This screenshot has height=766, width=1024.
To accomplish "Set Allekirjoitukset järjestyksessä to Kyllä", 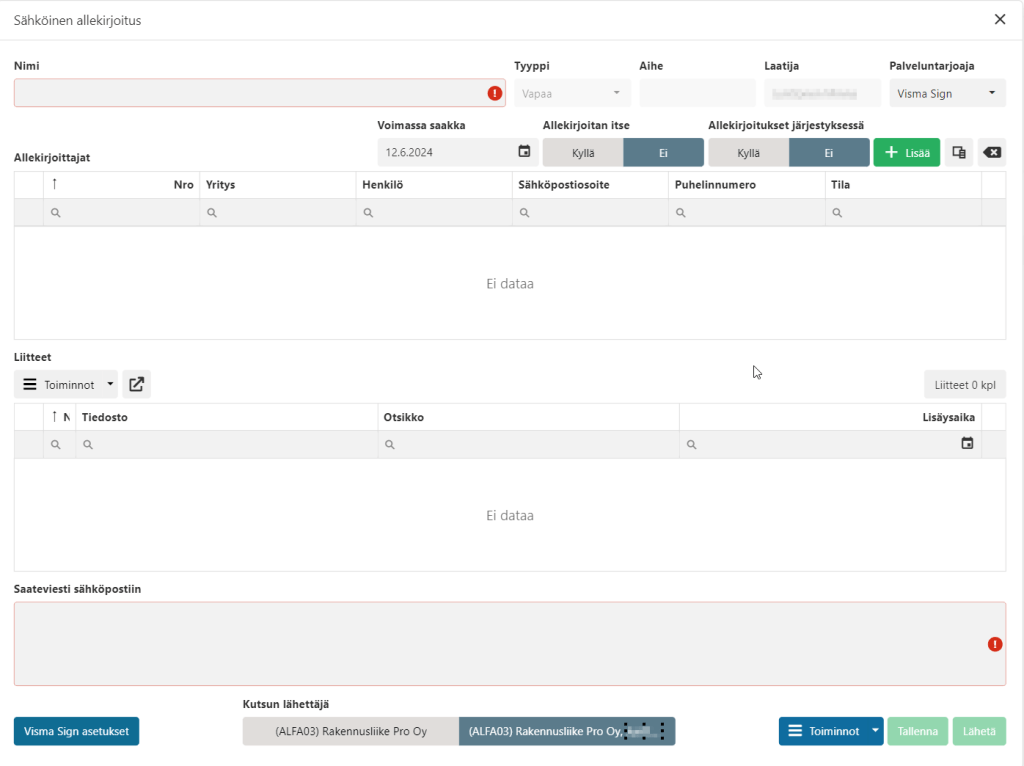I will pos(748,153).
